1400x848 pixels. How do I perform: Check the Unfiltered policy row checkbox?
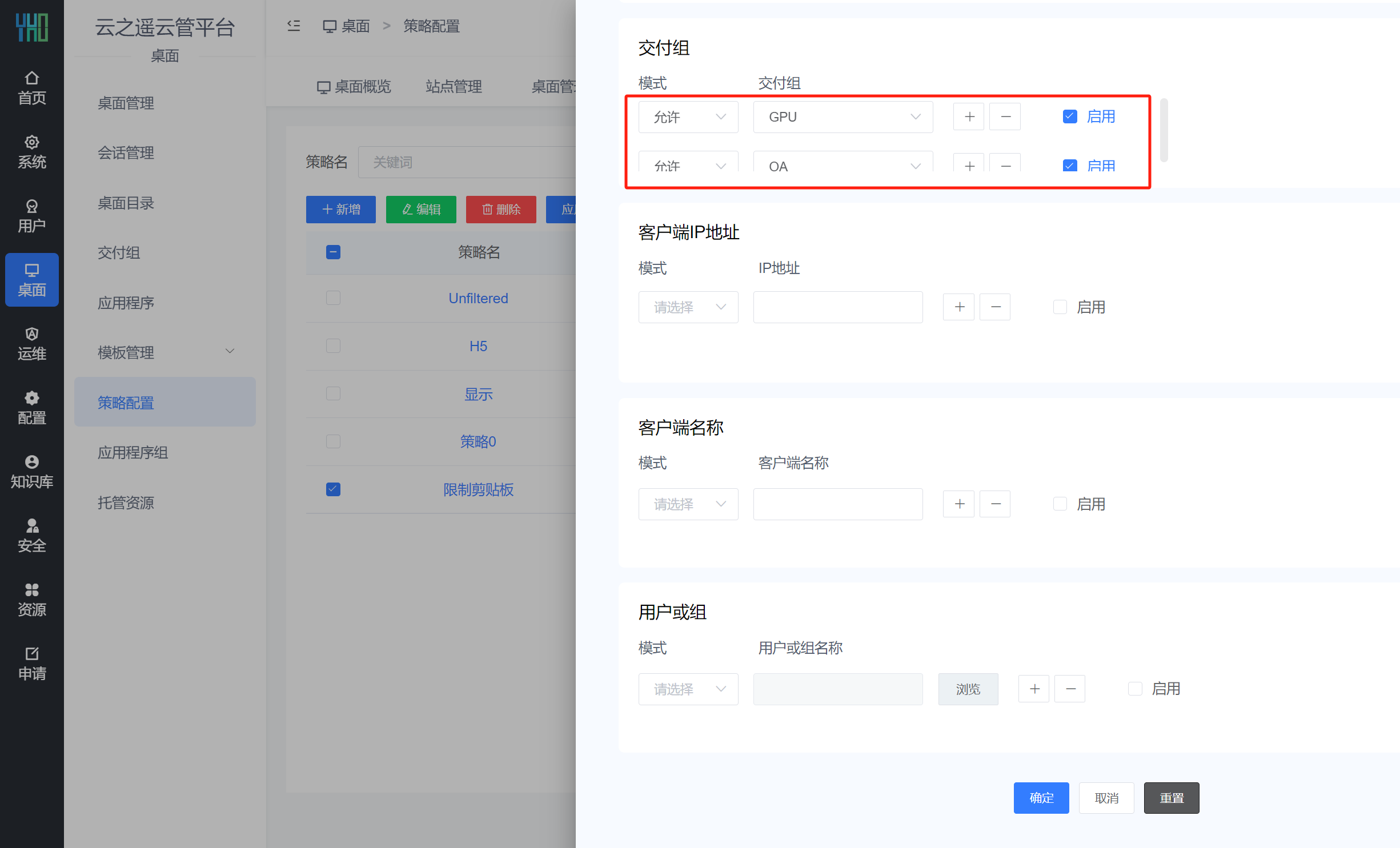[x=333, y=298]
